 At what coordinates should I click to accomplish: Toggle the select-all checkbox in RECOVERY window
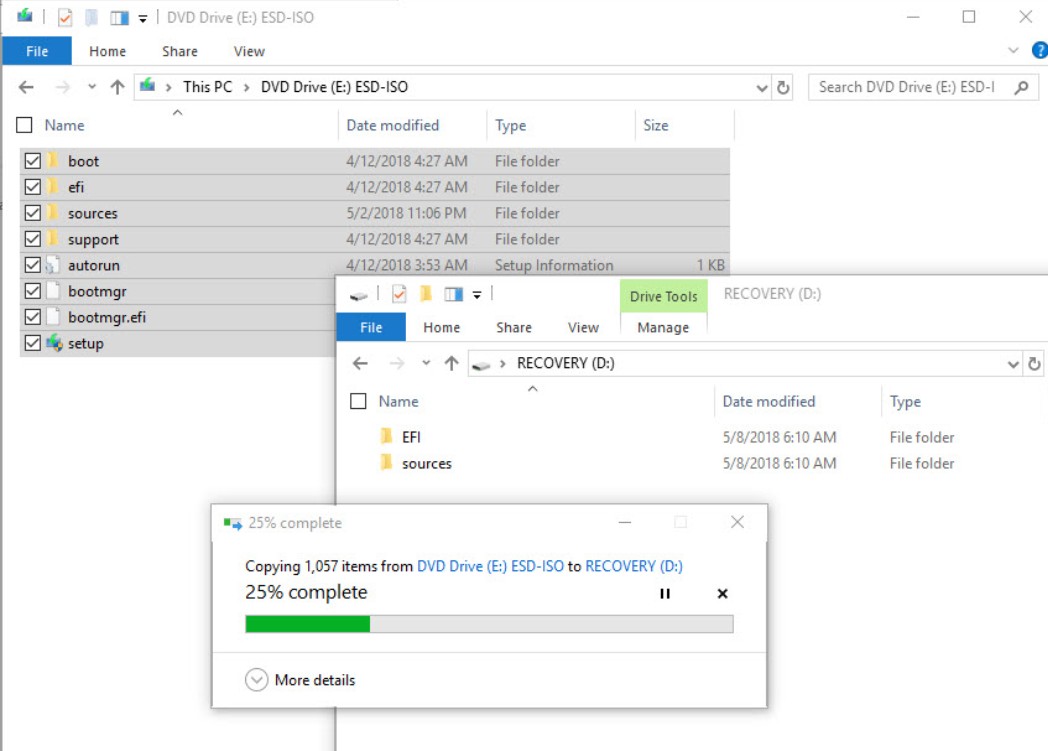pos(358,402)
